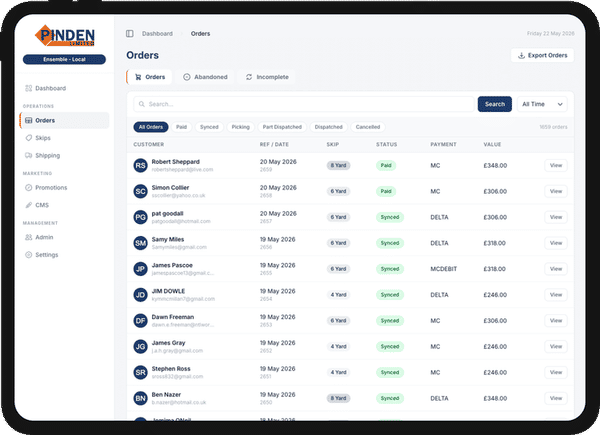The image size is (600, 435).
Task: Toggle the sidebar panel icon
Action: pyautogui.click(x=130, y=34)
